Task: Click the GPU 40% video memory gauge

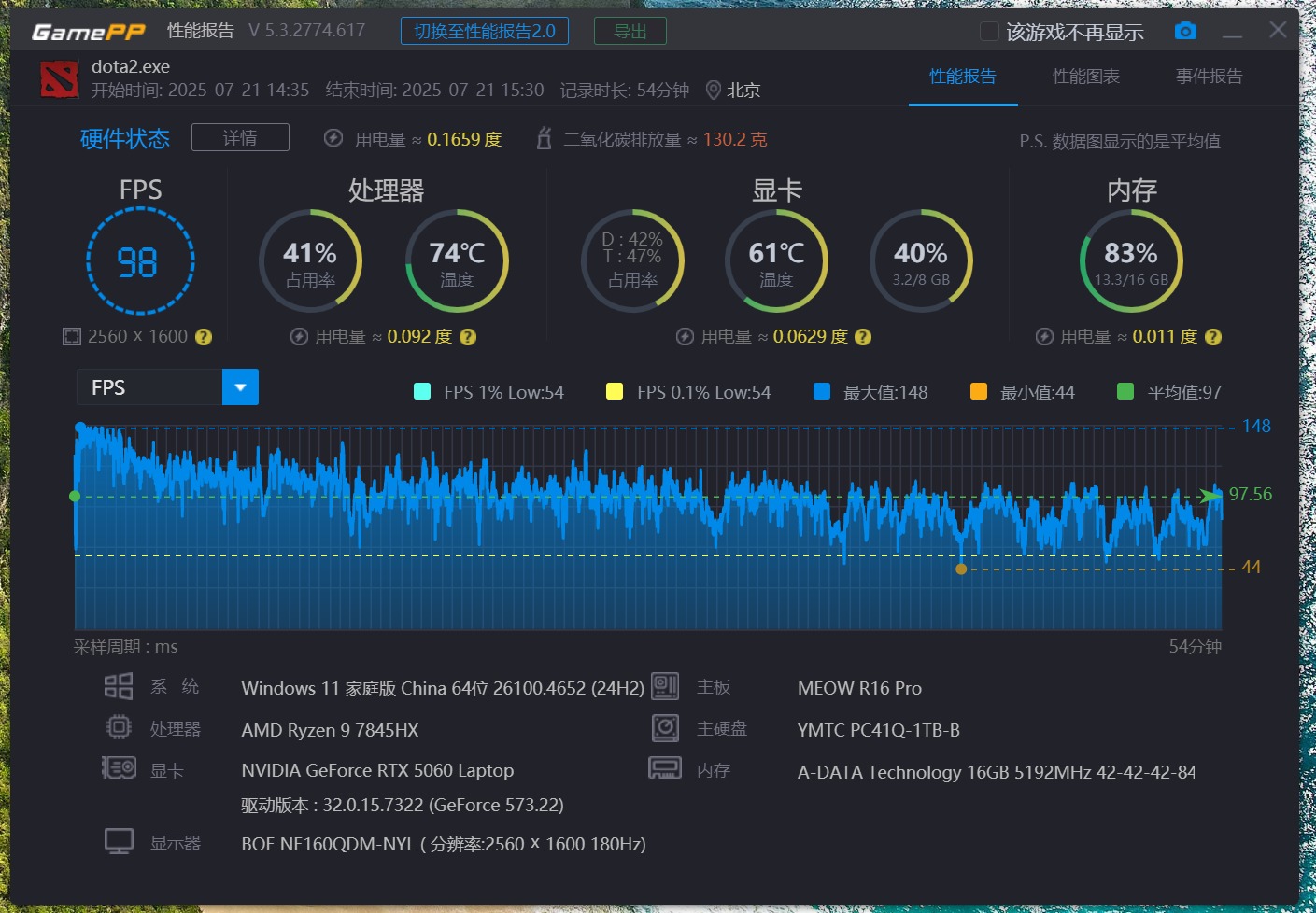Action: click(921, 261)
